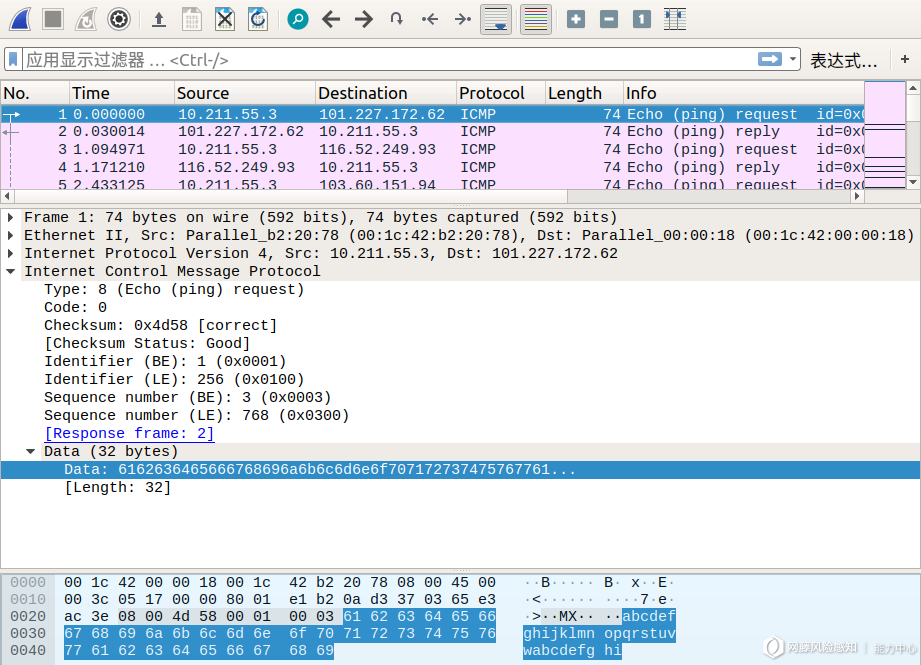This screenshot has width=921, height=665.
Task: Sort packets by Length column
Action: tap(584, 93)
